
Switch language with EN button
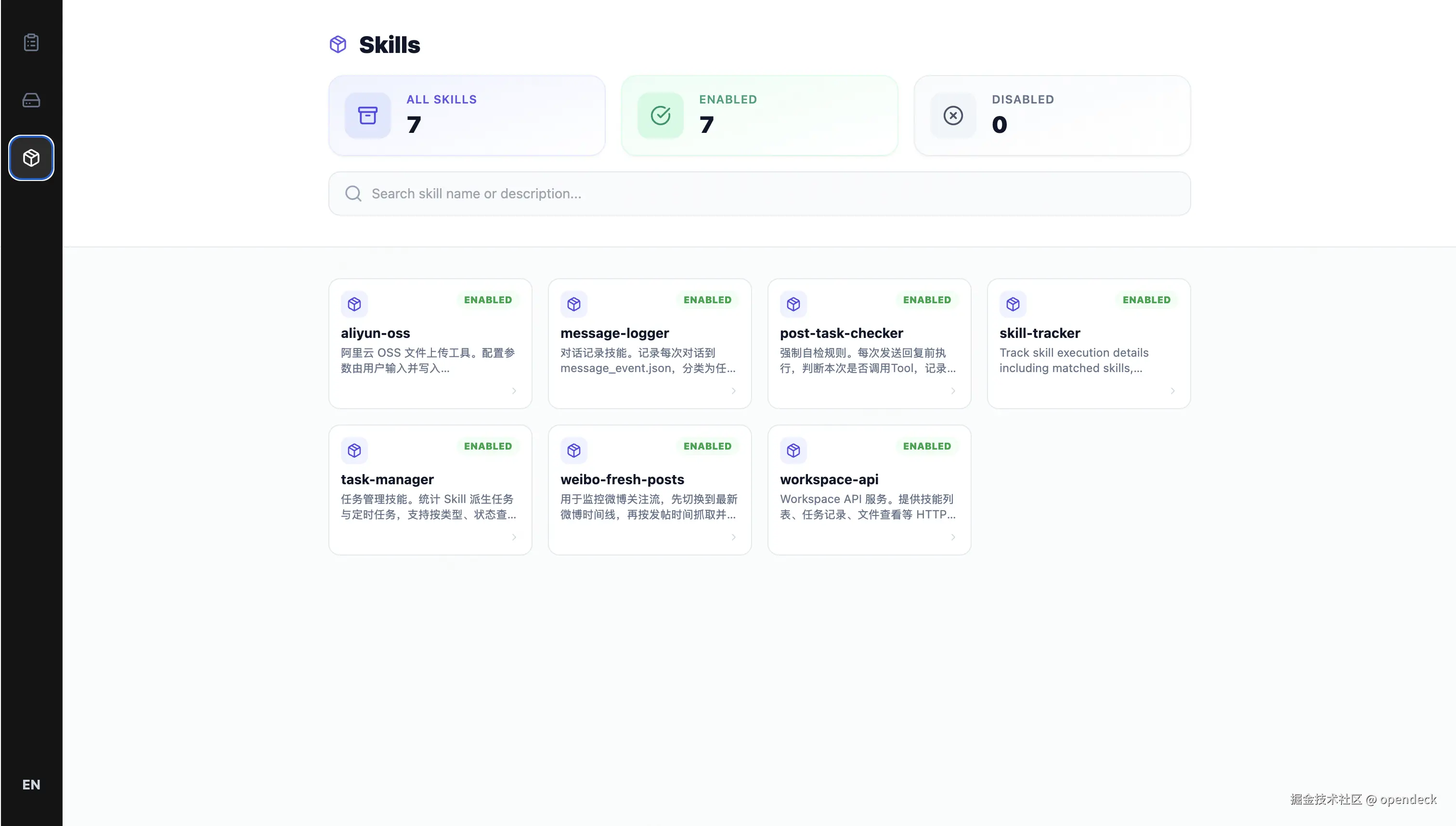31,785
